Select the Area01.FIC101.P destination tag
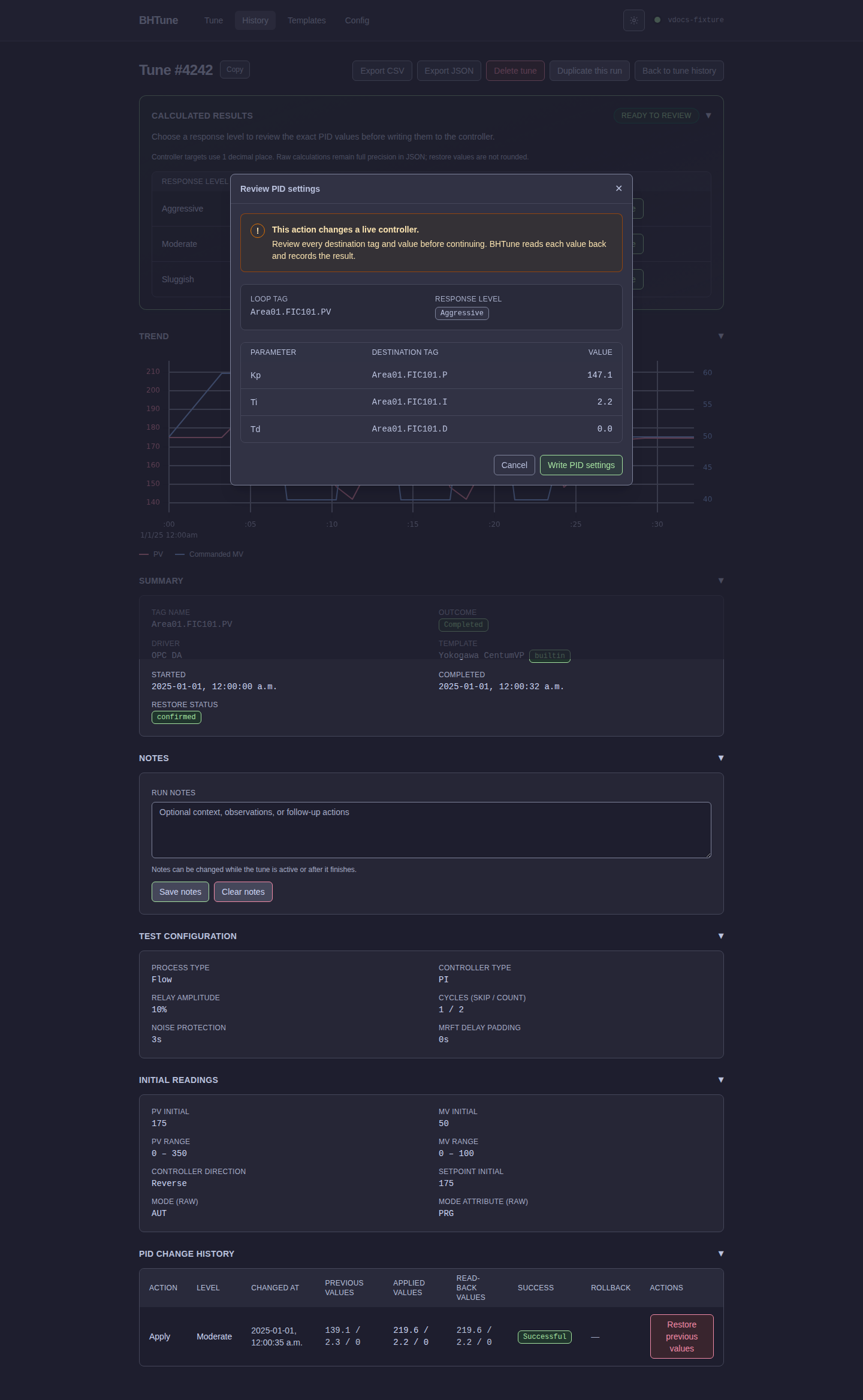Viewport: 863px width, 1400px height. (409, 375)
